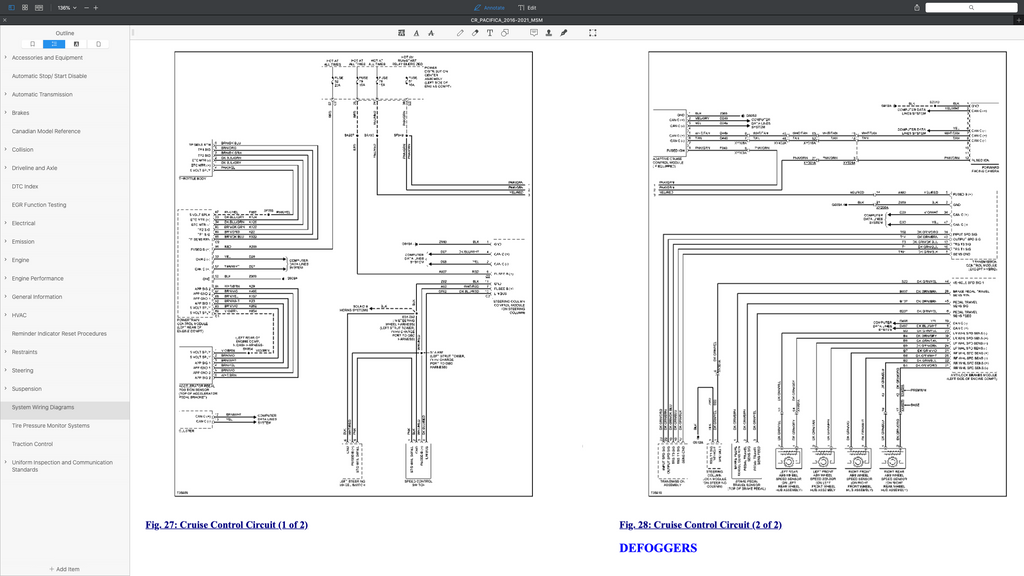This screenshot has height=576, width=1024.
Task: Switch to Annotate mode tab
Action: 489,8
